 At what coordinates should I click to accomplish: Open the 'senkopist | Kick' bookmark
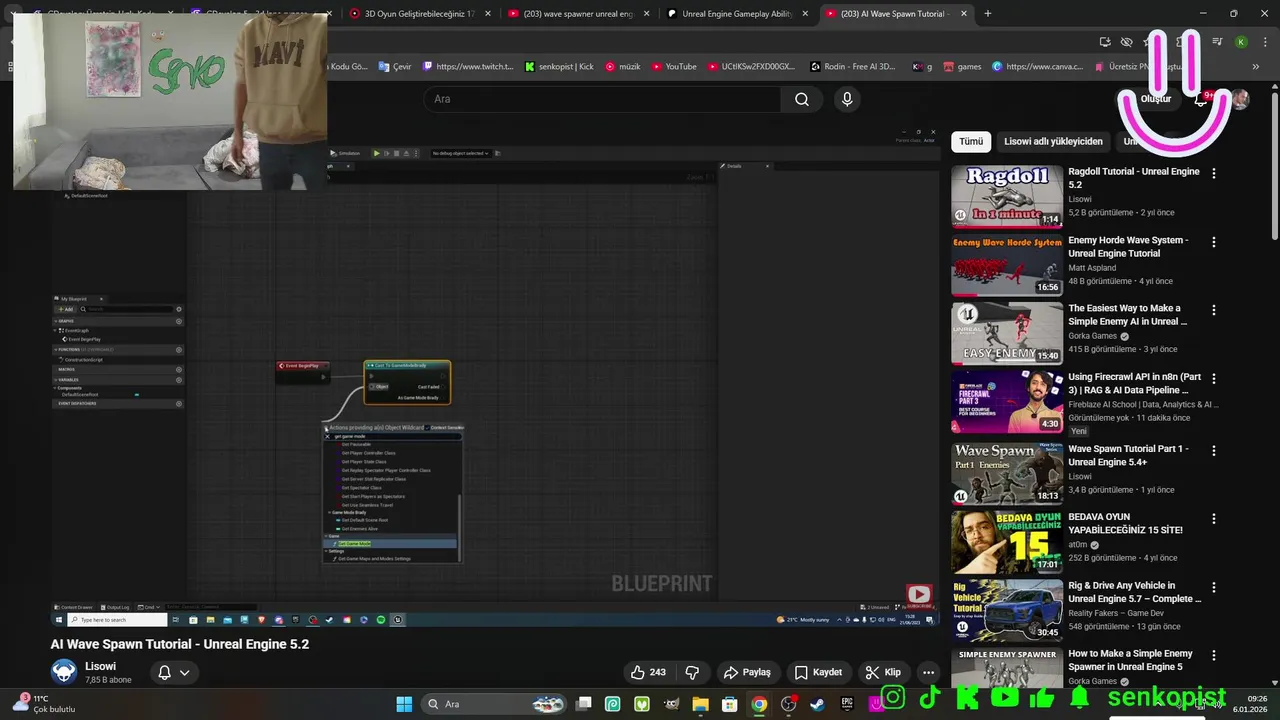coord(559,67)
